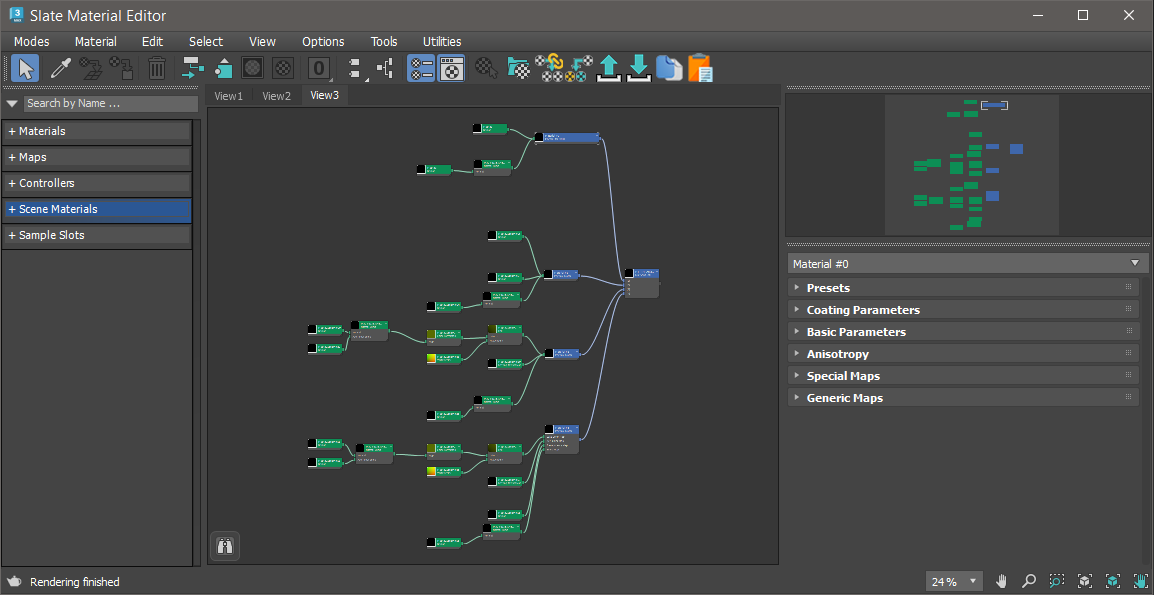Image resolution: width=1154 pixels, height=595 pixels.
Task: Activate the Zoom Region tool
Action: [x=1057, y=581]
